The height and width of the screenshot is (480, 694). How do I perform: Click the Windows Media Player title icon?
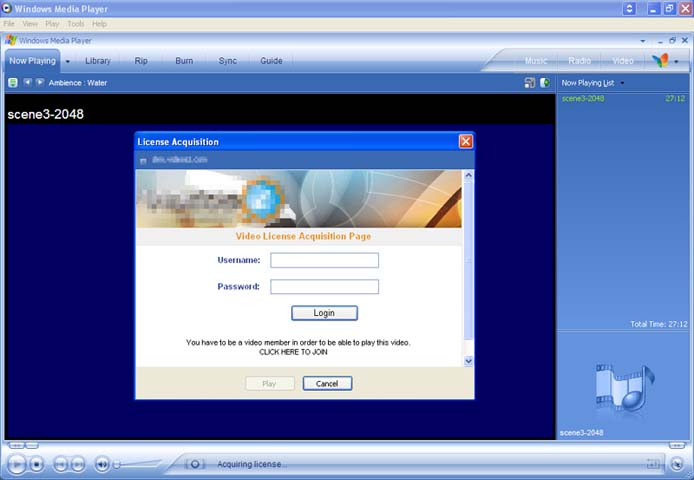tap(11, 40)
